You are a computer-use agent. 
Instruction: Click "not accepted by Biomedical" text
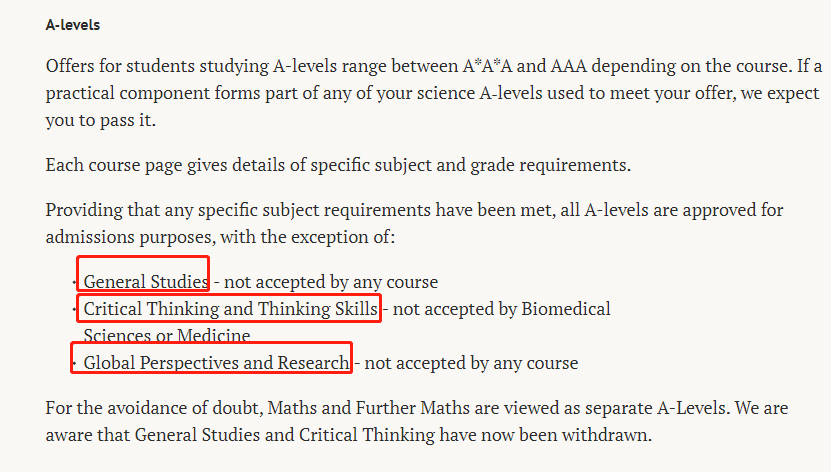click(501, 309)
